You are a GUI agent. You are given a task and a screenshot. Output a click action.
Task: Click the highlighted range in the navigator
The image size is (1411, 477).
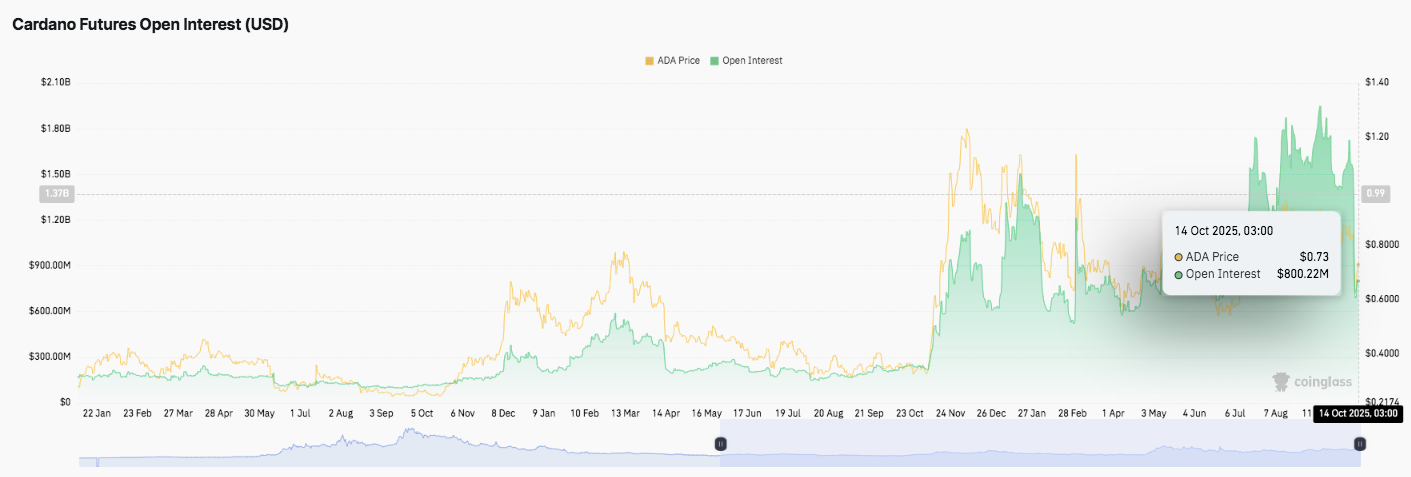1040,443
